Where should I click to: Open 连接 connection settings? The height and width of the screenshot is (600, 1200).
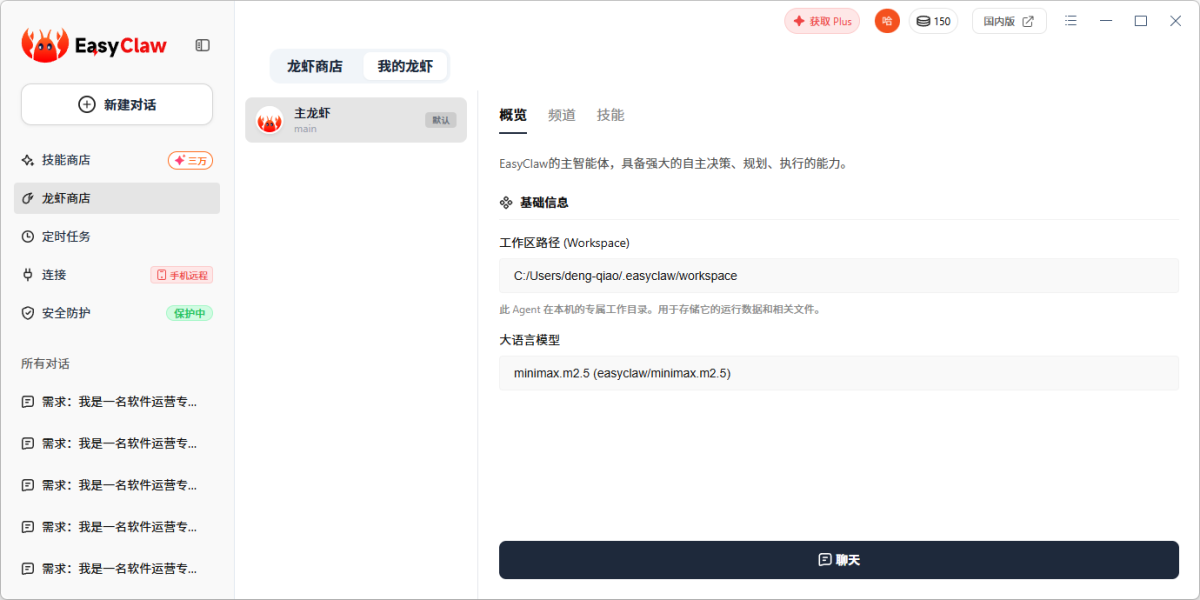[x=54, y=275]
